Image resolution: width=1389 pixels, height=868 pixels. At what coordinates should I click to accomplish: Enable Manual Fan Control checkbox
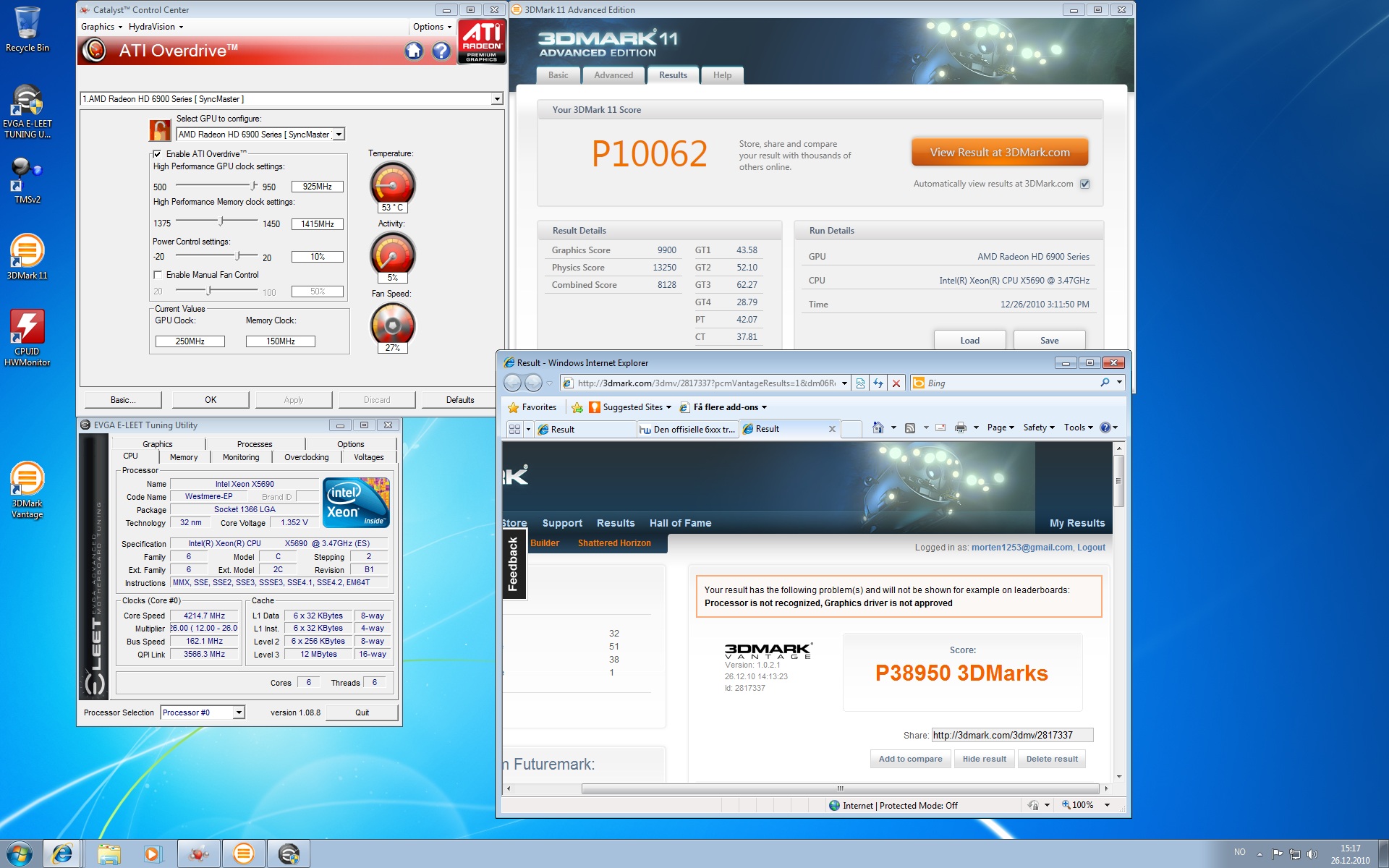[x=158, y=275]
